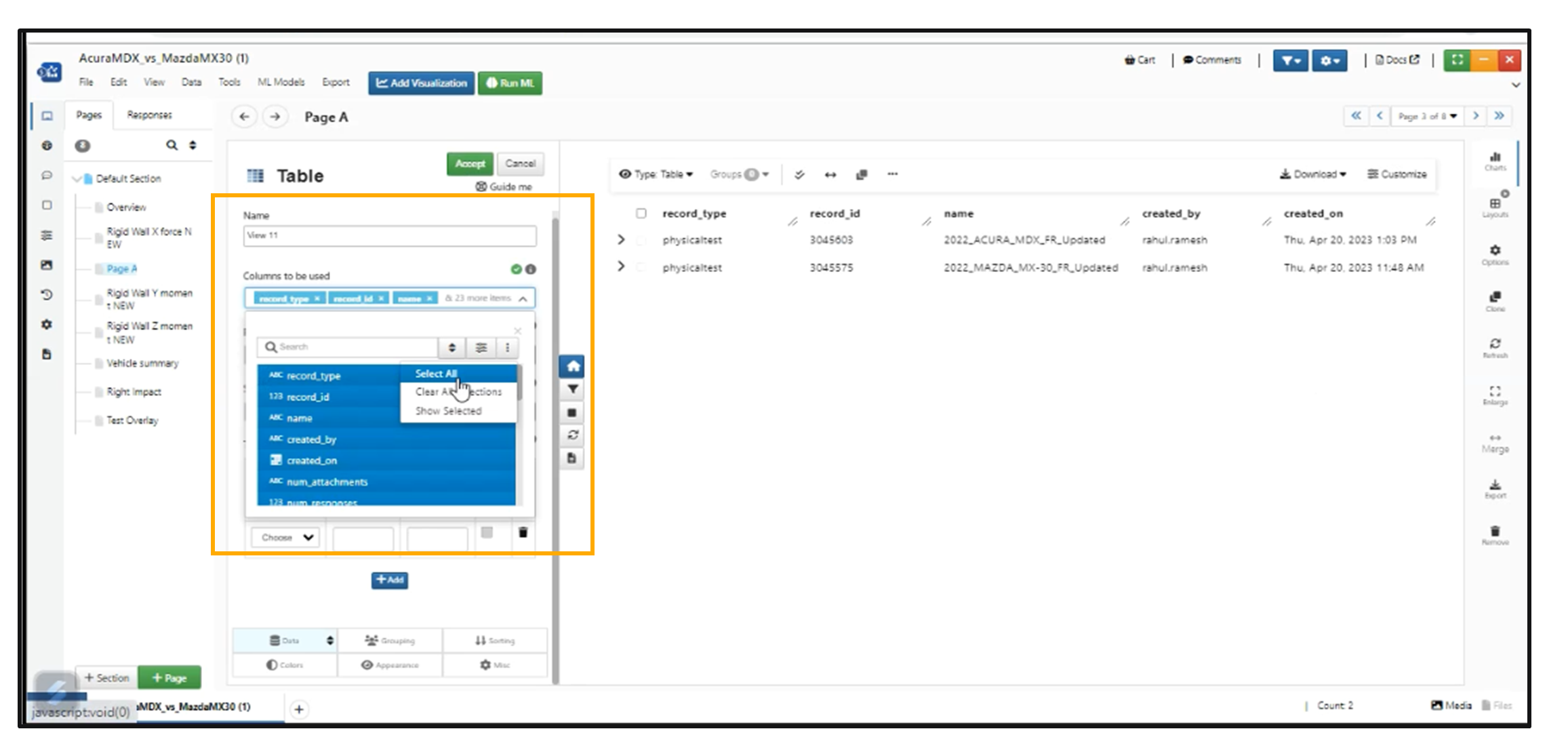This screenshot has height=748, width=1568.
Task: Tick checkbox for the MAZDA_MX-30 row
Action: [641, 267]
